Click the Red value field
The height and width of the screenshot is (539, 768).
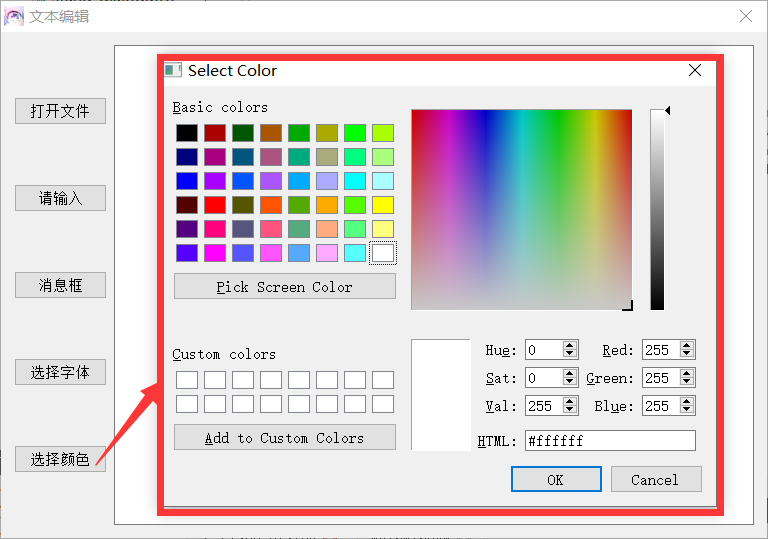pos(661,350)
